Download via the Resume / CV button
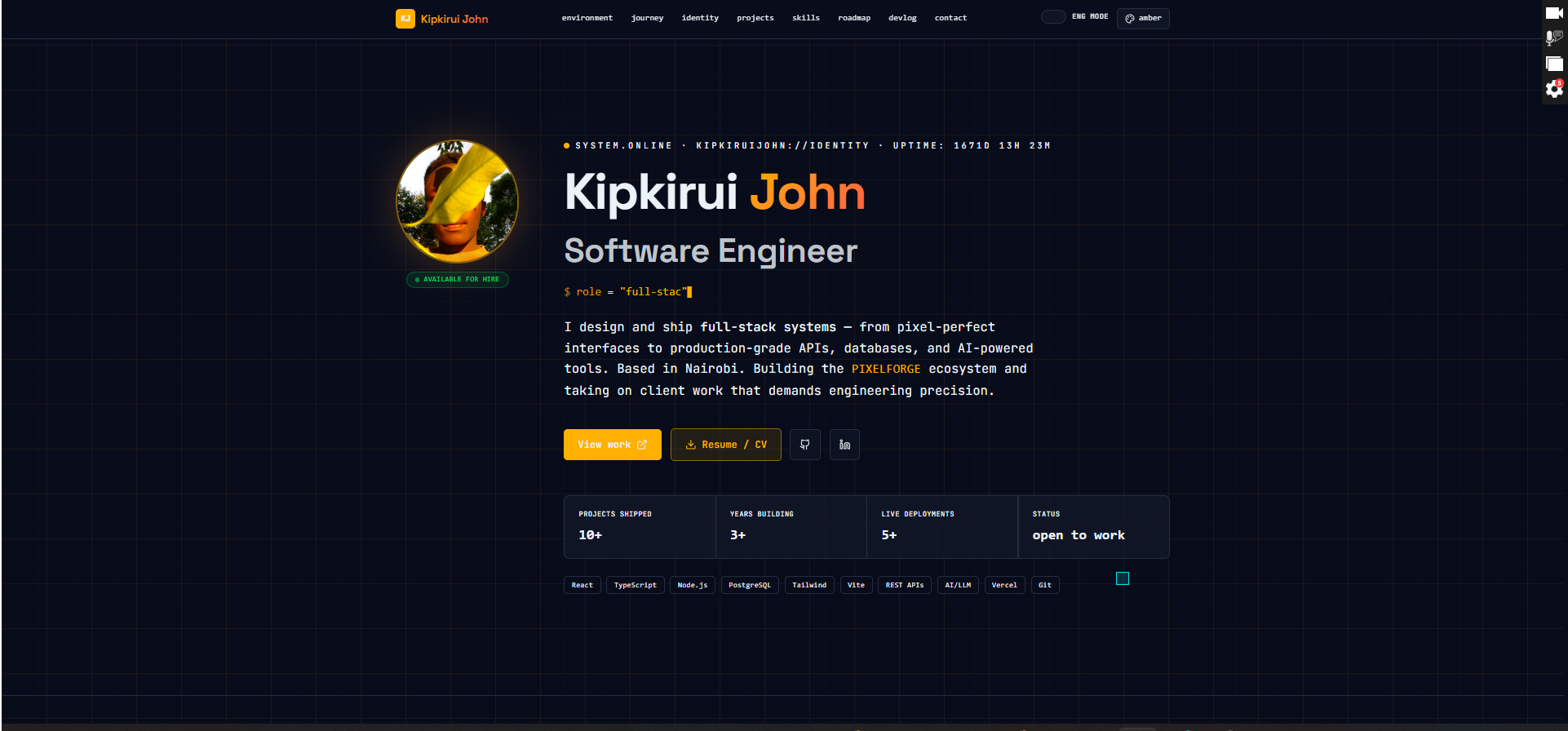This screenshot has width=1568, height=731. click(726, 445)
